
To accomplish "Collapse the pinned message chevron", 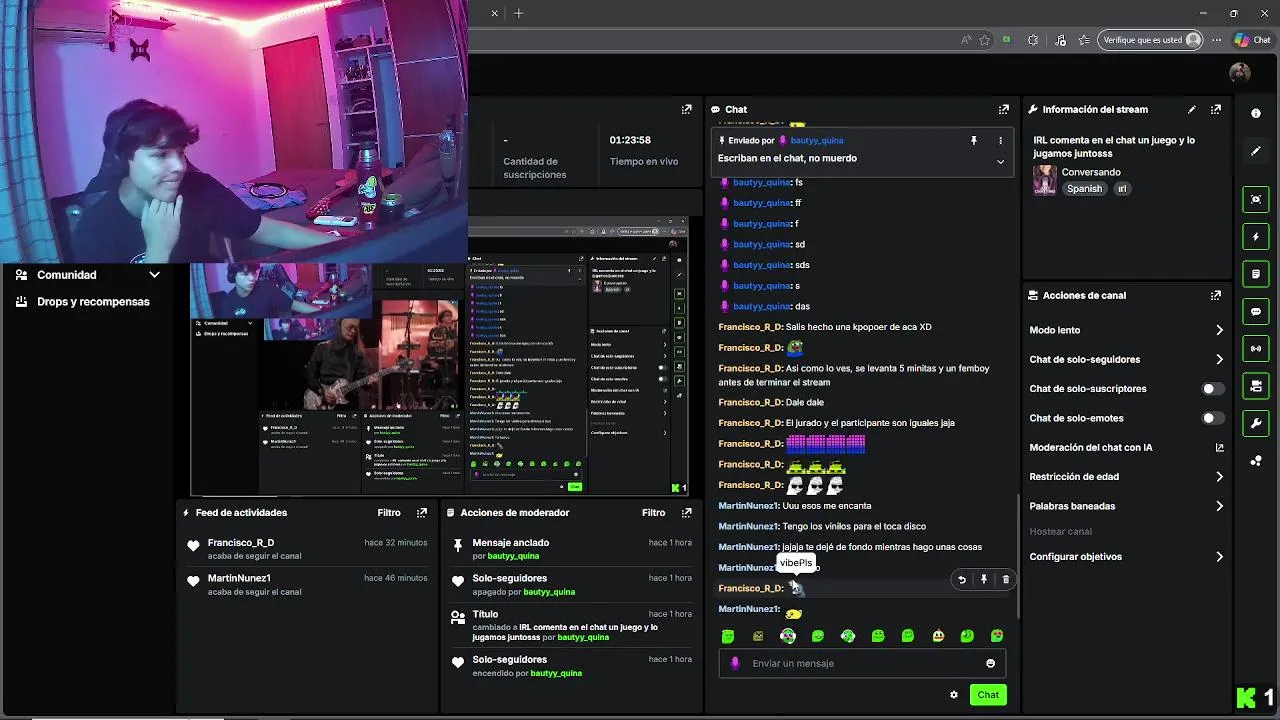I will (x=1000, y=161).
